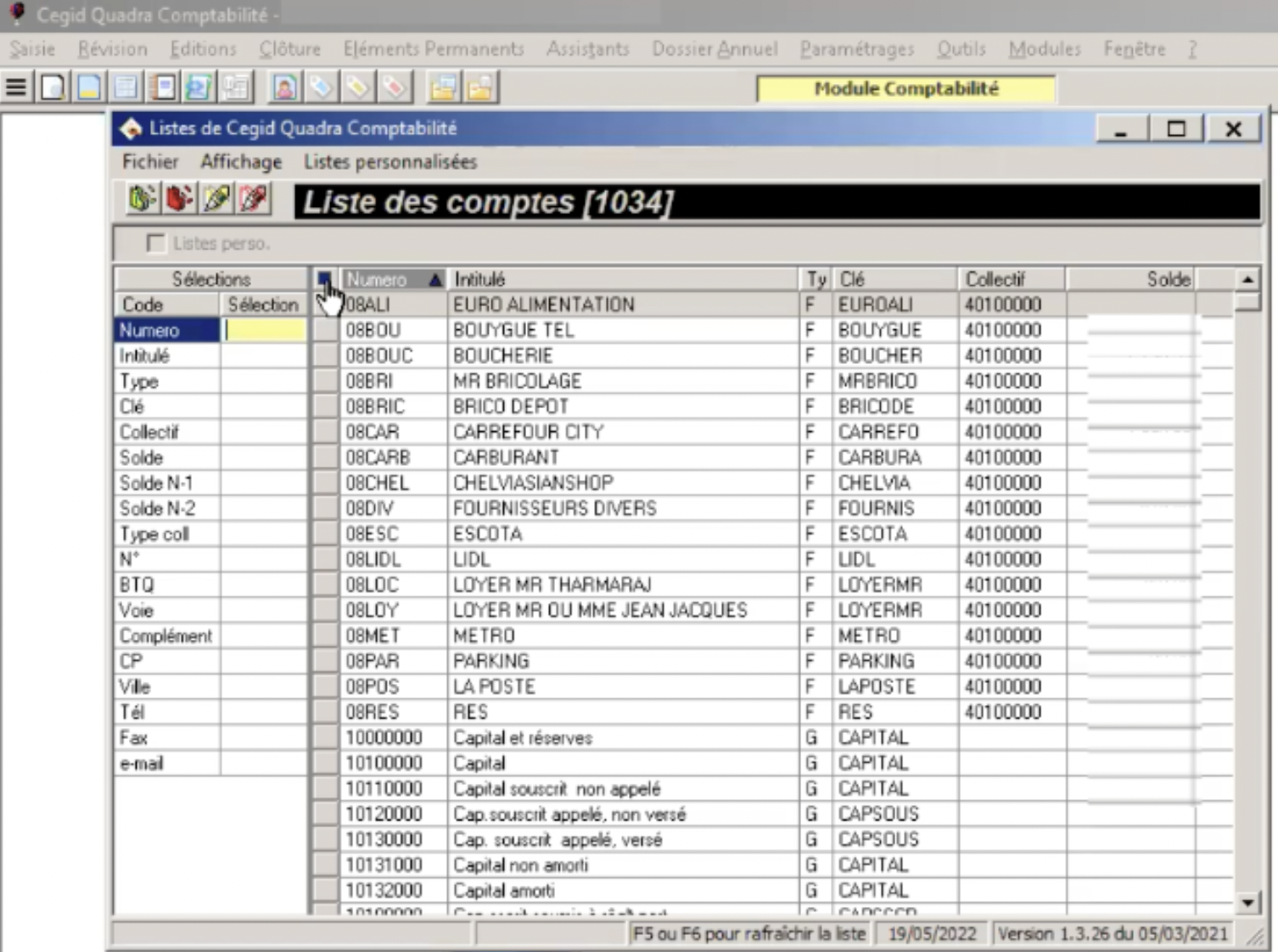Click the blank white page toolbar icon
The width and height of the screenshot is (1278, 952).
(53, 87)
